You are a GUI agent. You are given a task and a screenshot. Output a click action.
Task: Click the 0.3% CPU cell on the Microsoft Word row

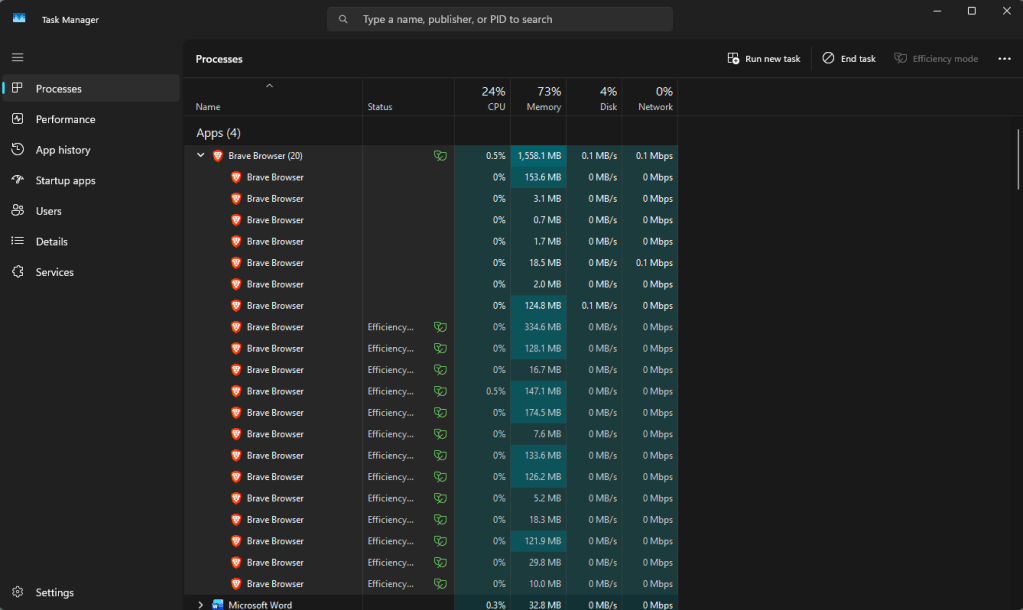coord(482,605)
